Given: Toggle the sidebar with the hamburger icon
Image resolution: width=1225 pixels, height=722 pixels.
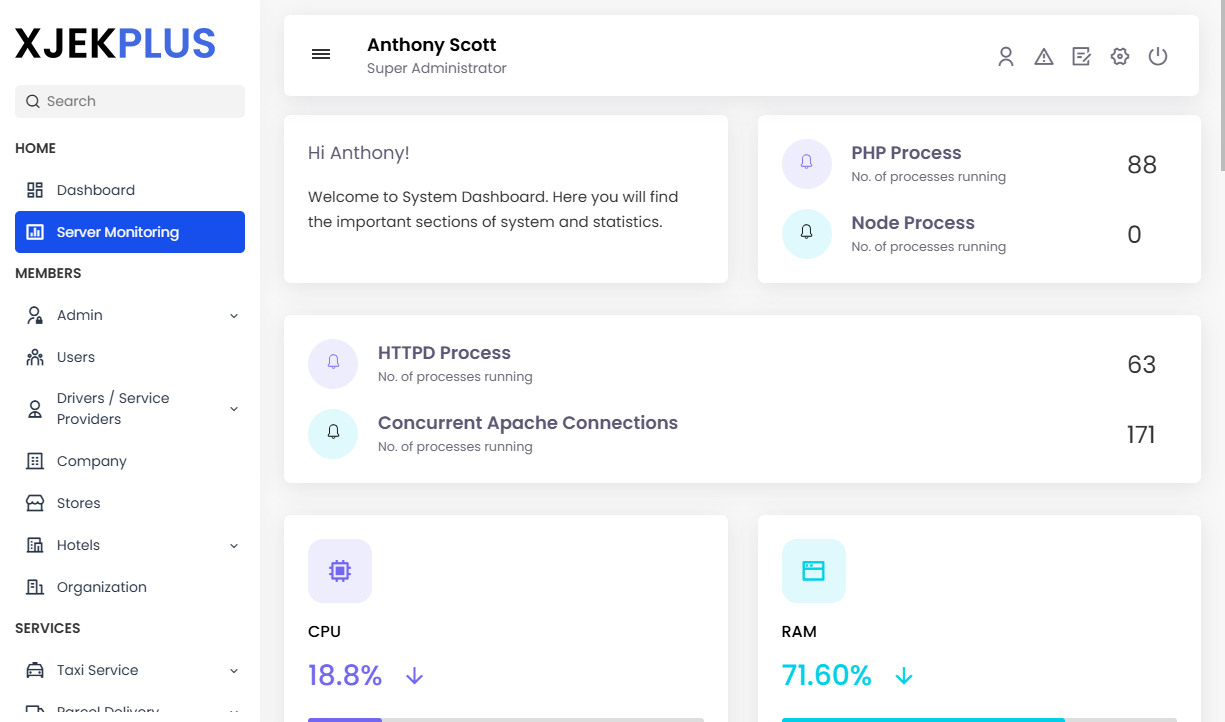Looking at the screenshot, I should point(320,54).
